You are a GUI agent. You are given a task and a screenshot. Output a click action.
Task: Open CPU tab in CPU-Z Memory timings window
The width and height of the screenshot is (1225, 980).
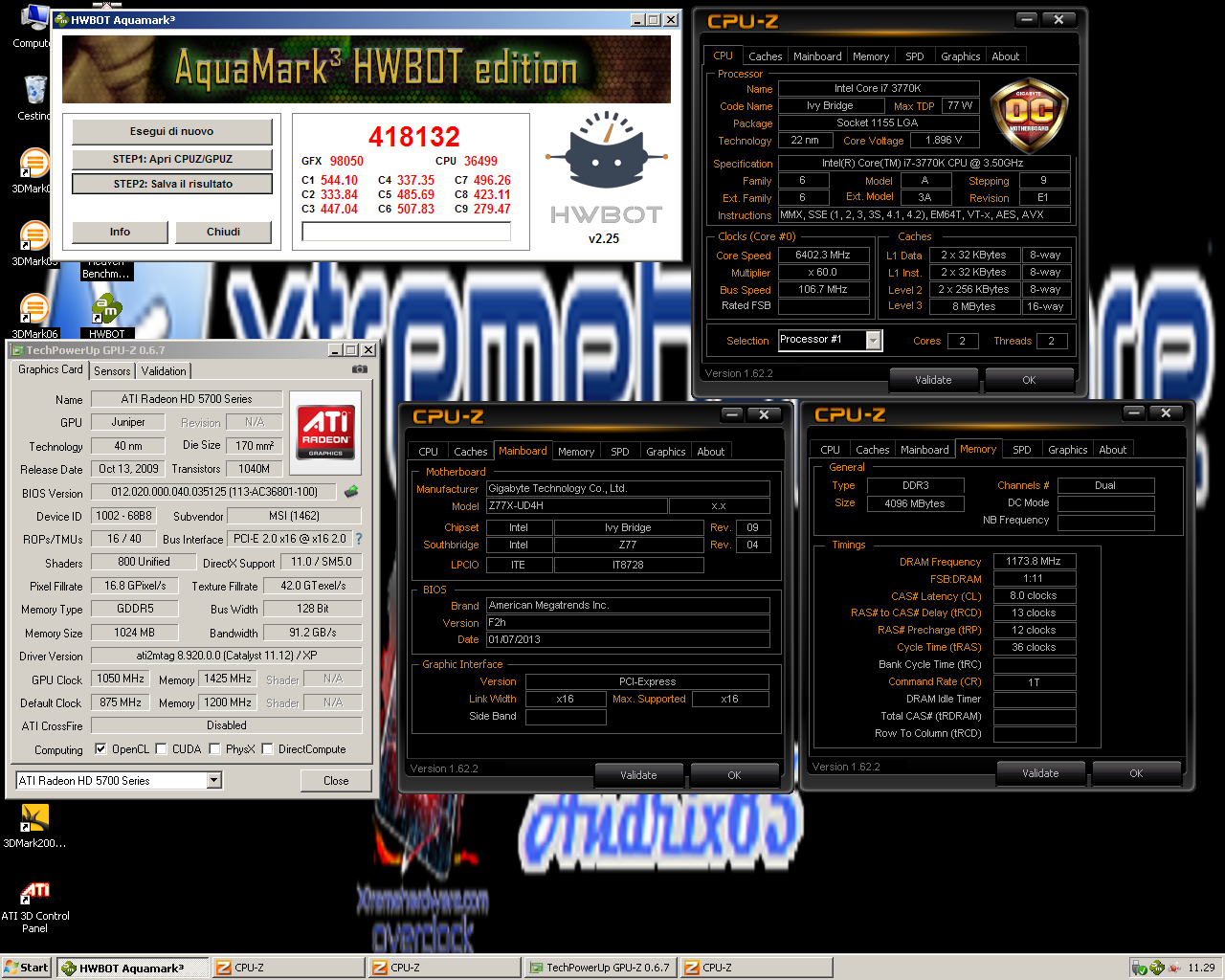point(831,450)
